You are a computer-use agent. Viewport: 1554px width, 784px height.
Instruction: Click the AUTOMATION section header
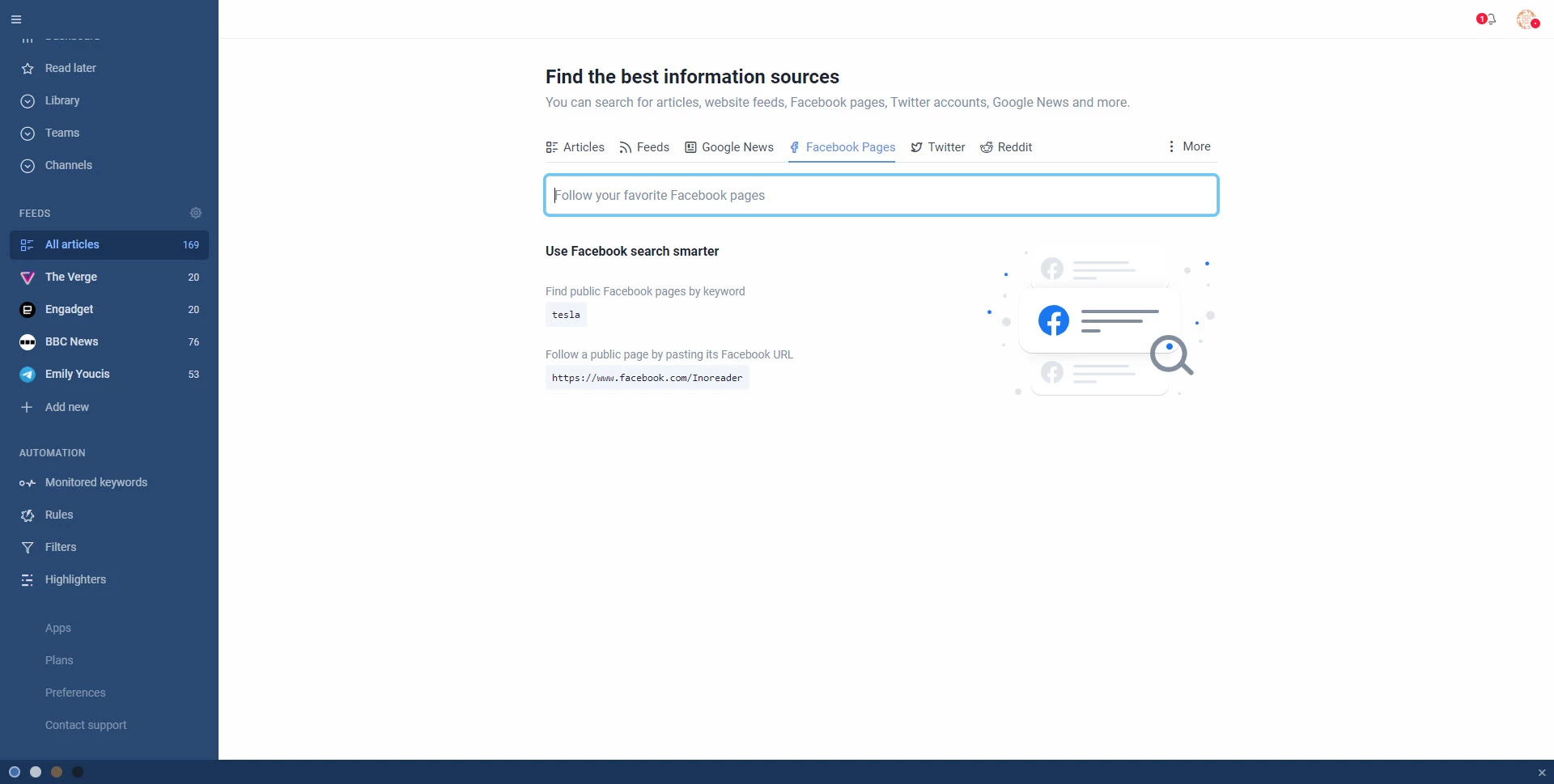[x=53, y=453]
